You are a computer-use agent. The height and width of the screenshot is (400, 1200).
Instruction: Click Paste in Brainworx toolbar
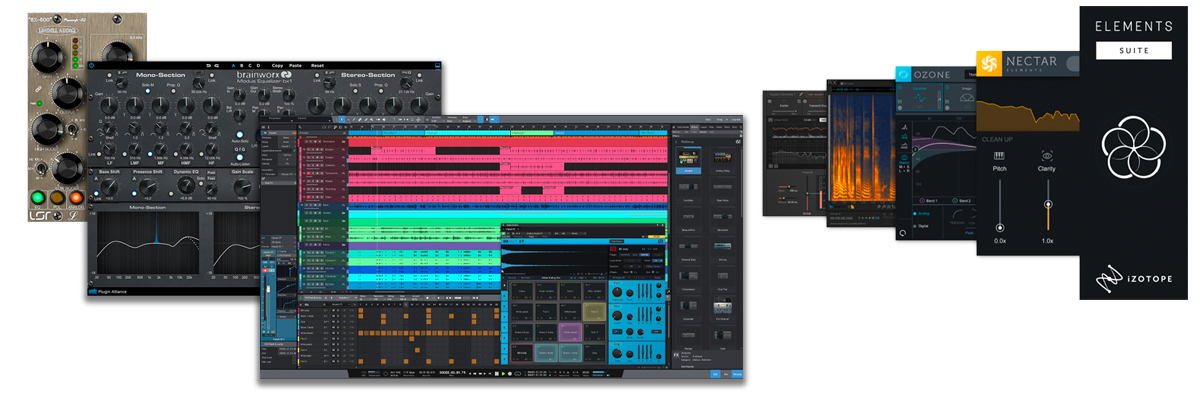(x=295, y=65)
